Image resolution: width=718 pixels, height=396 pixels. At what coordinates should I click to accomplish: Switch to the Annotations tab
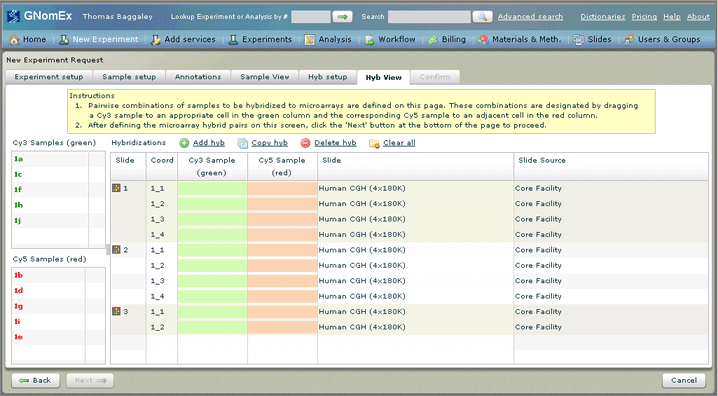198,77
